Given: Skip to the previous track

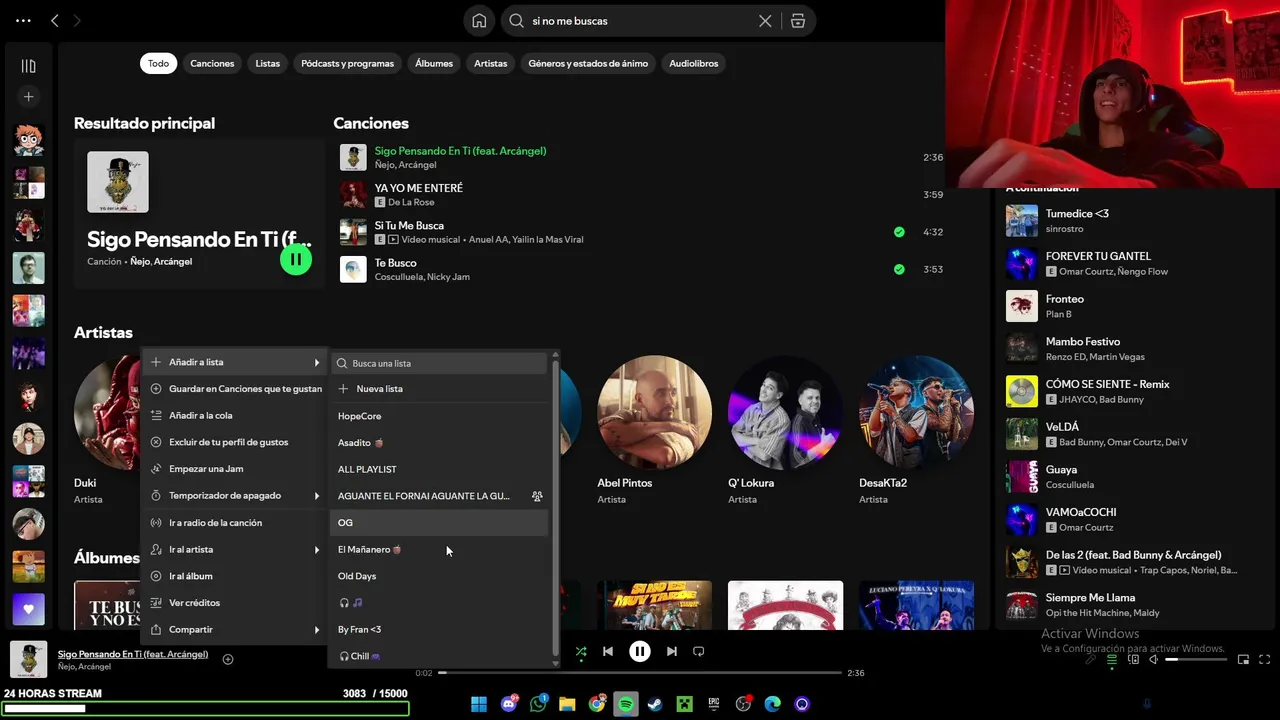Looking at the screenshot, I should pyautogui.click(x=607, y=651).
